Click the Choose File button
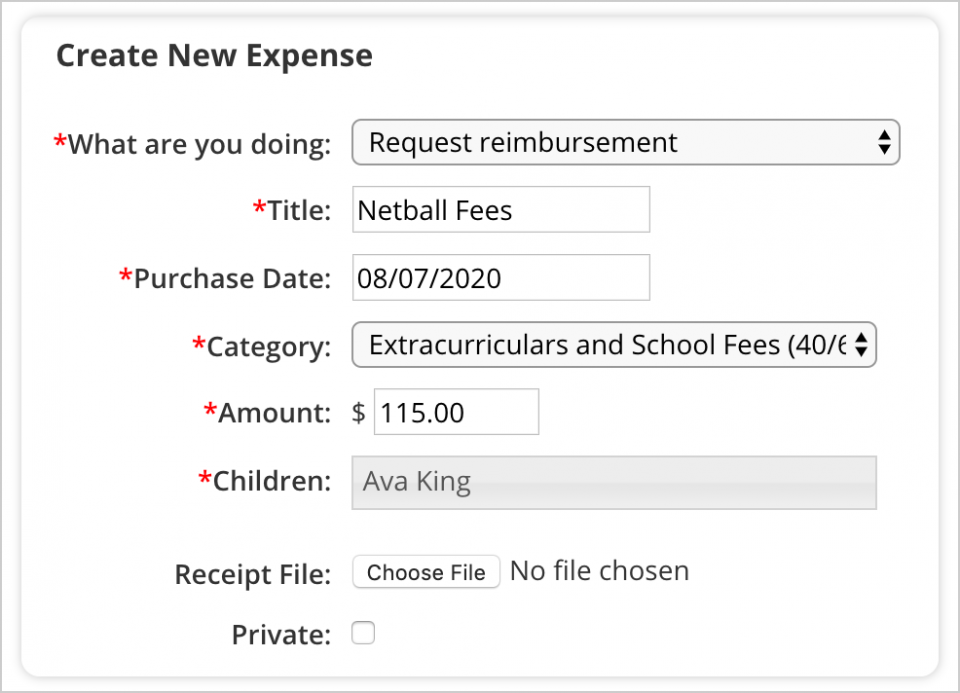 426,572
